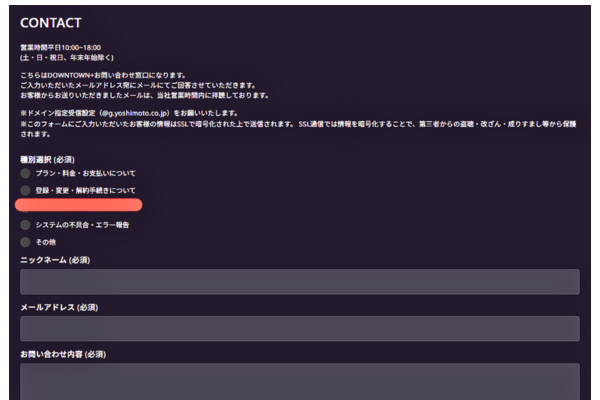
Task: Click the SSL encryption notice paragraph
Action: click(300, 126)
